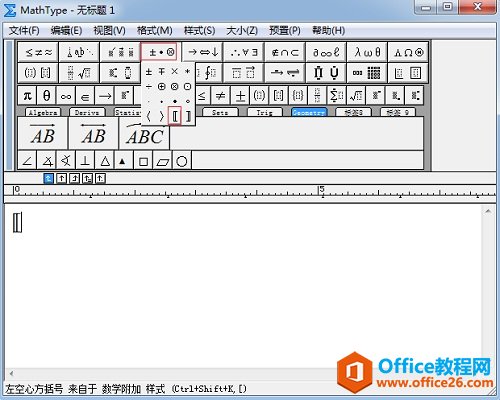The width and height of the screenshot is (500, 400).
Task: Insert plus-minus symbol from the popup
Action: pos(149,71)
